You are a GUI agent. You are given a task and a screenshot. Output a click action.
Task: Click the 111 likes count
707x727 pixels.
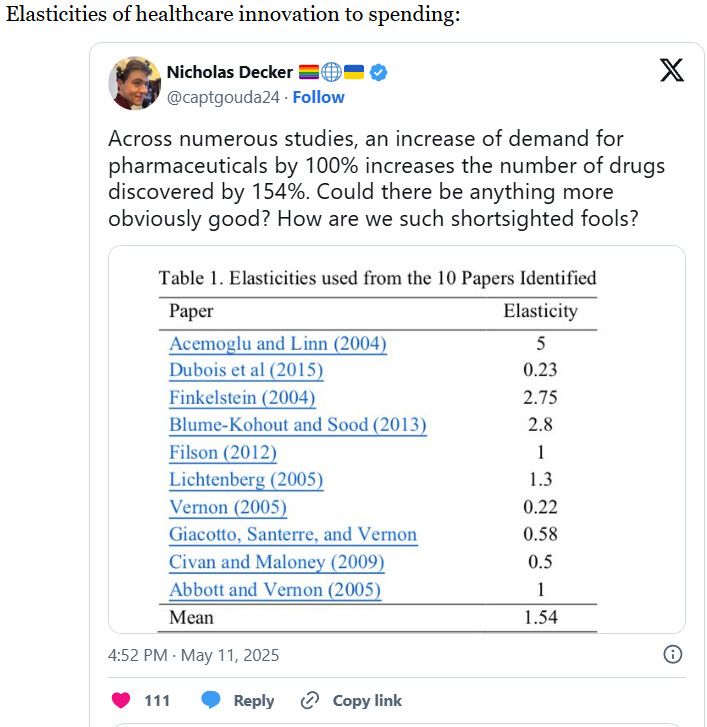(x=157, y=700)
